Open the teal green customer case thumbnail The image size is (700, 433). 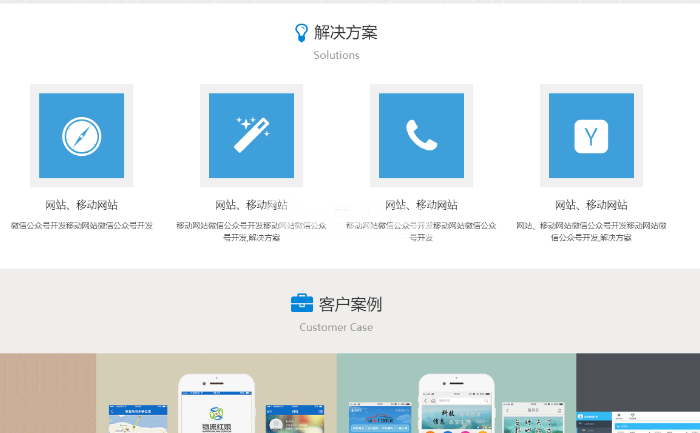(x=456, y=393)
